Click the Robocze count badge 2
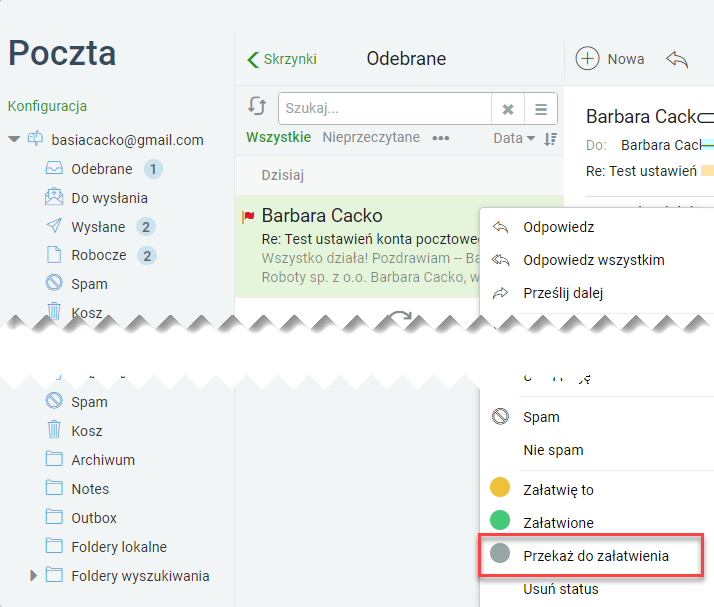The width and height of the screenshot is (714, 607). click(x=147, y=255)
